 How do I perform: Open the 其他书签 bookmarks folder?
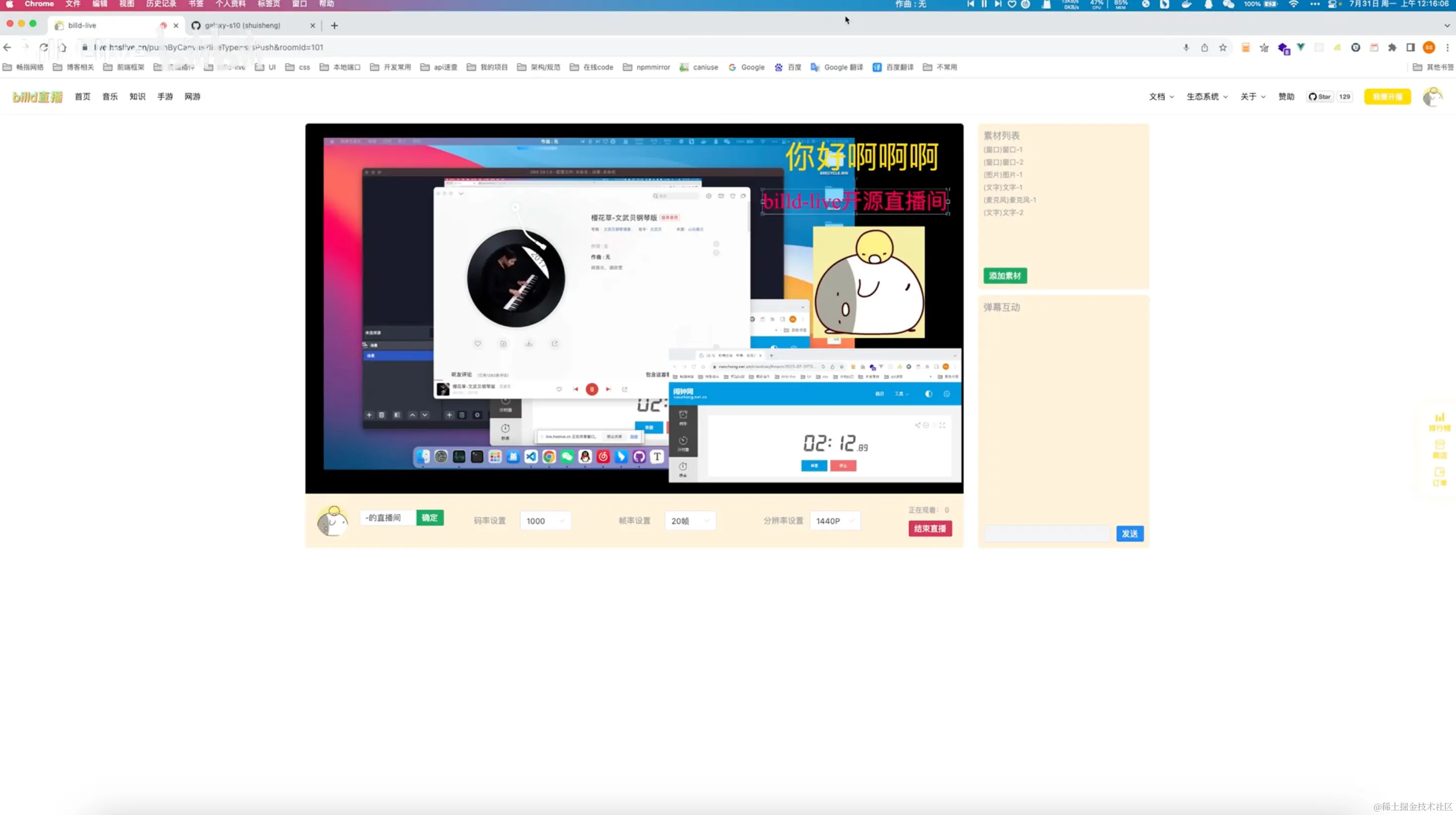click(x=1432, y=67)
